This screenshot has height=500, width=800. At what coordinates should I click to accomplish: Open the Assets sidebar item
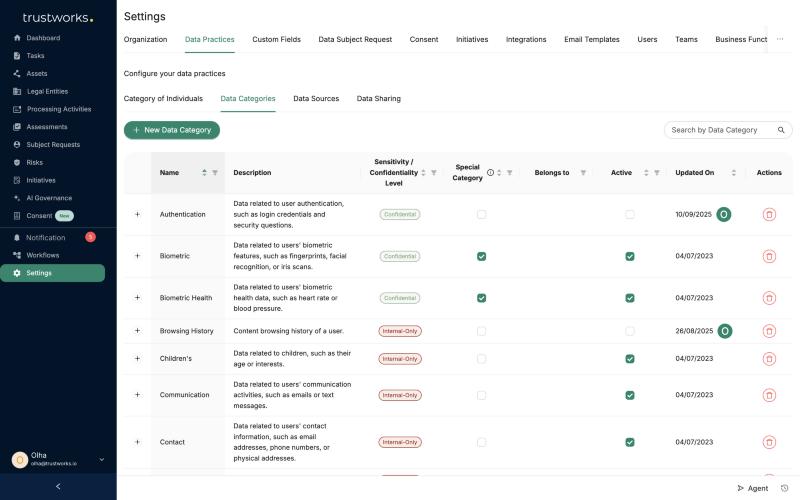tap(37, 73)
